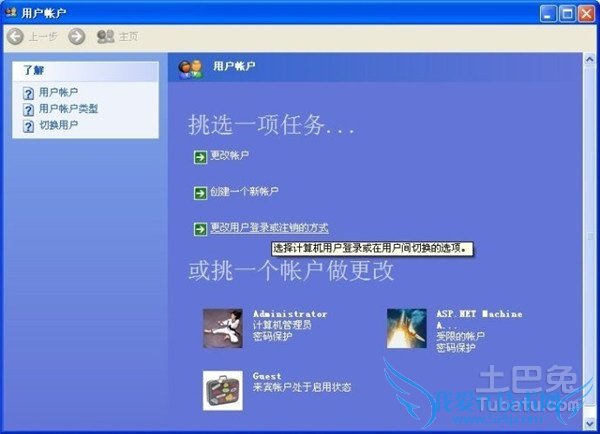Open help icon beside 用户帐户 topic
This screenshot has width=600, height=434.
[28, 93]
